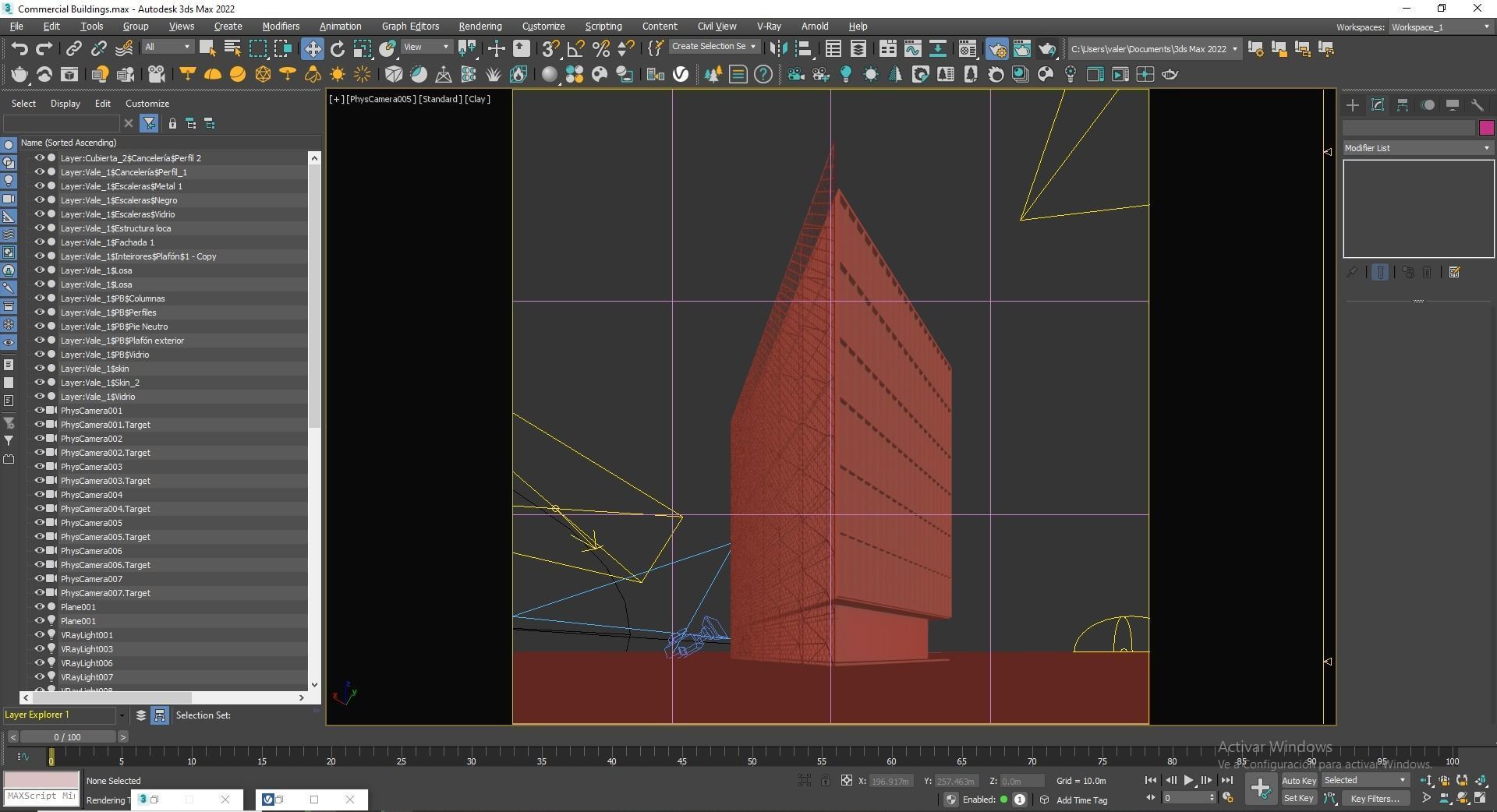
Task: Open the selection filter All dropdown
Action: click(x=168, y=48)
